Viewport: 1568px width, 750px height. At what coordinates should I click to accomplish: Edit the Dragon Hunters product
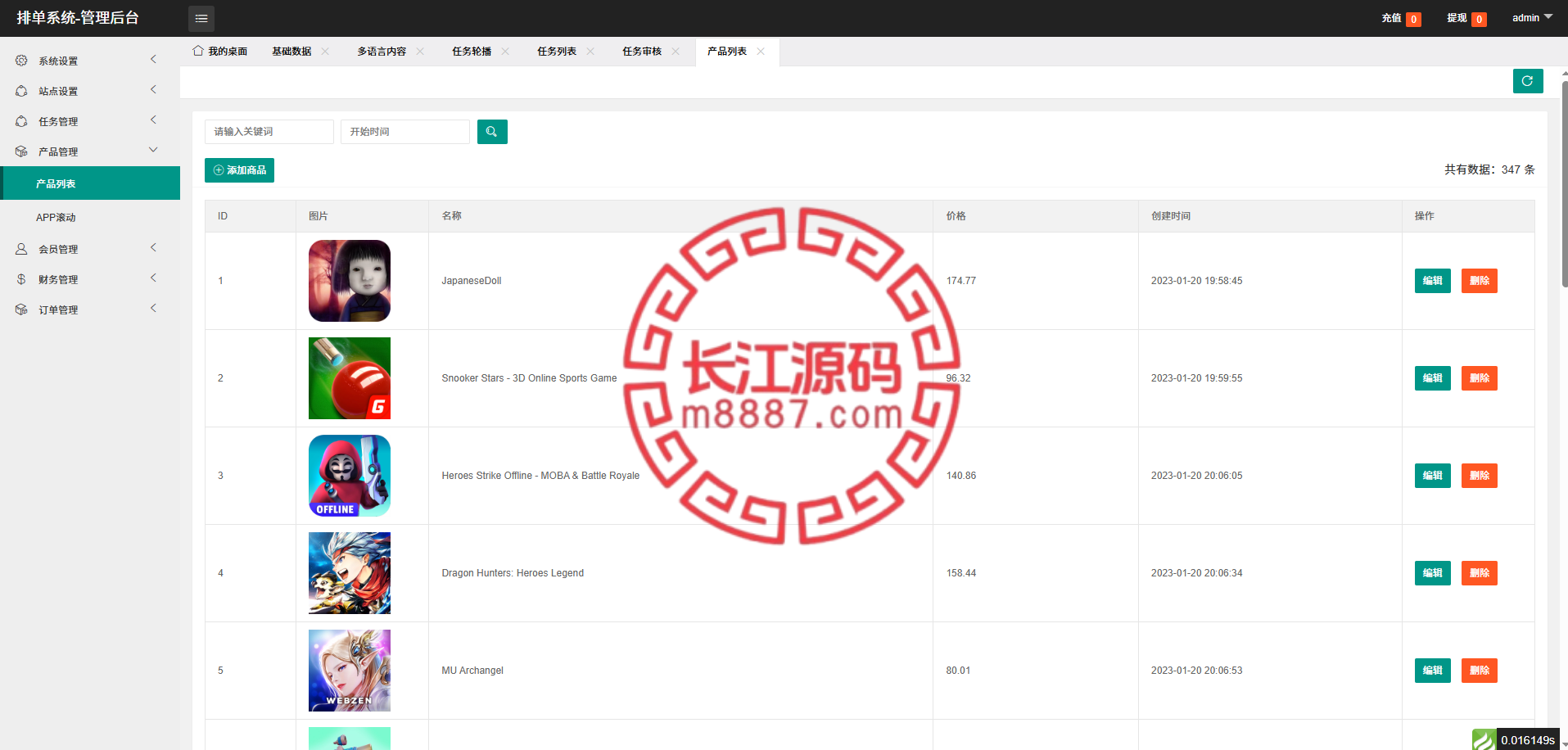click(x=1433, y=573)
